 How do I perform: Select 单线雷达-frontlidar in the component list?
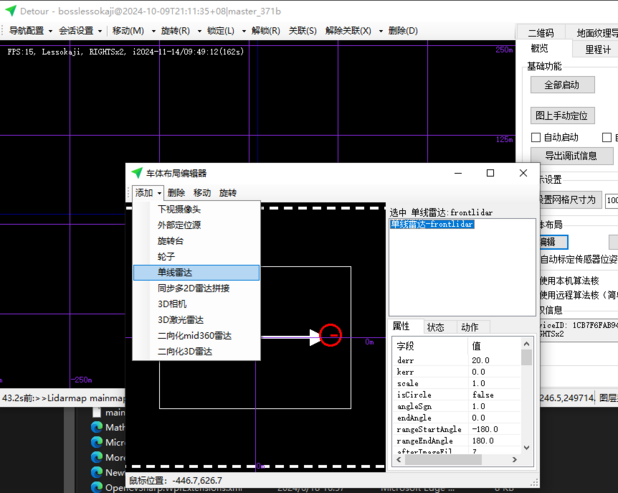click(432, 225)
